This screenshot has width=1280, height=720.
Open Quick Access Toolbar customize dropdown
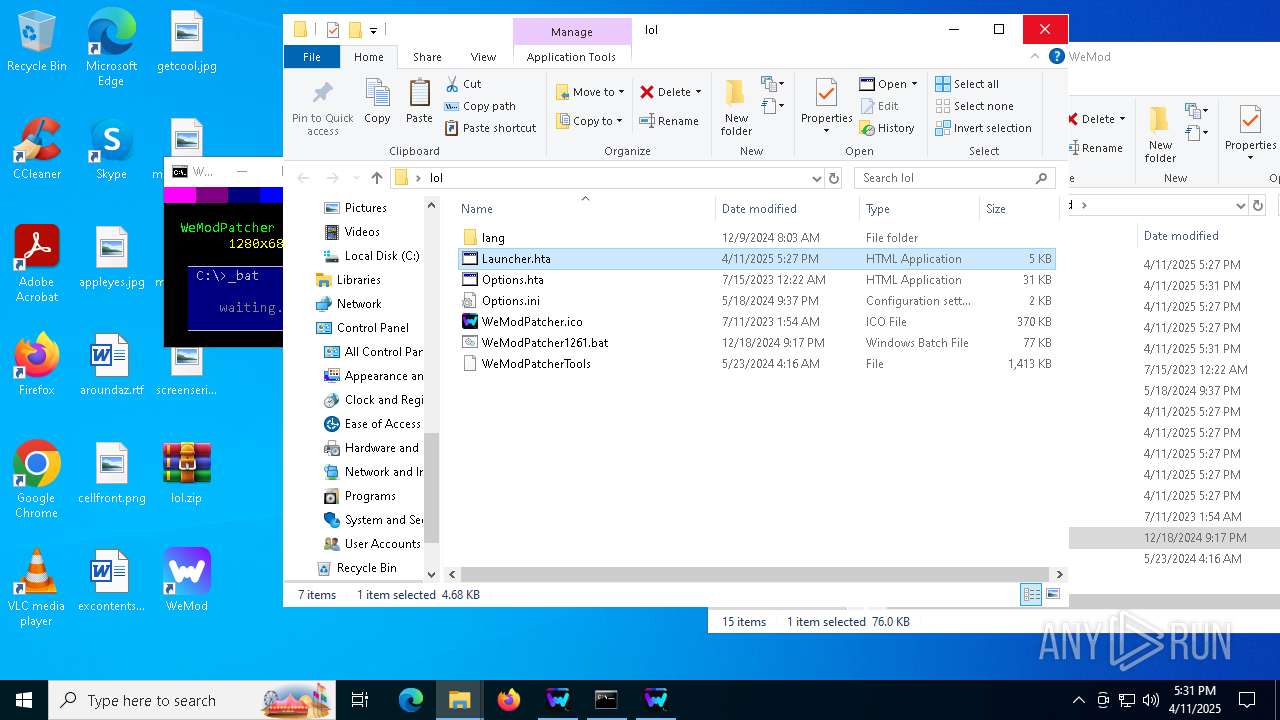[373, 30]
